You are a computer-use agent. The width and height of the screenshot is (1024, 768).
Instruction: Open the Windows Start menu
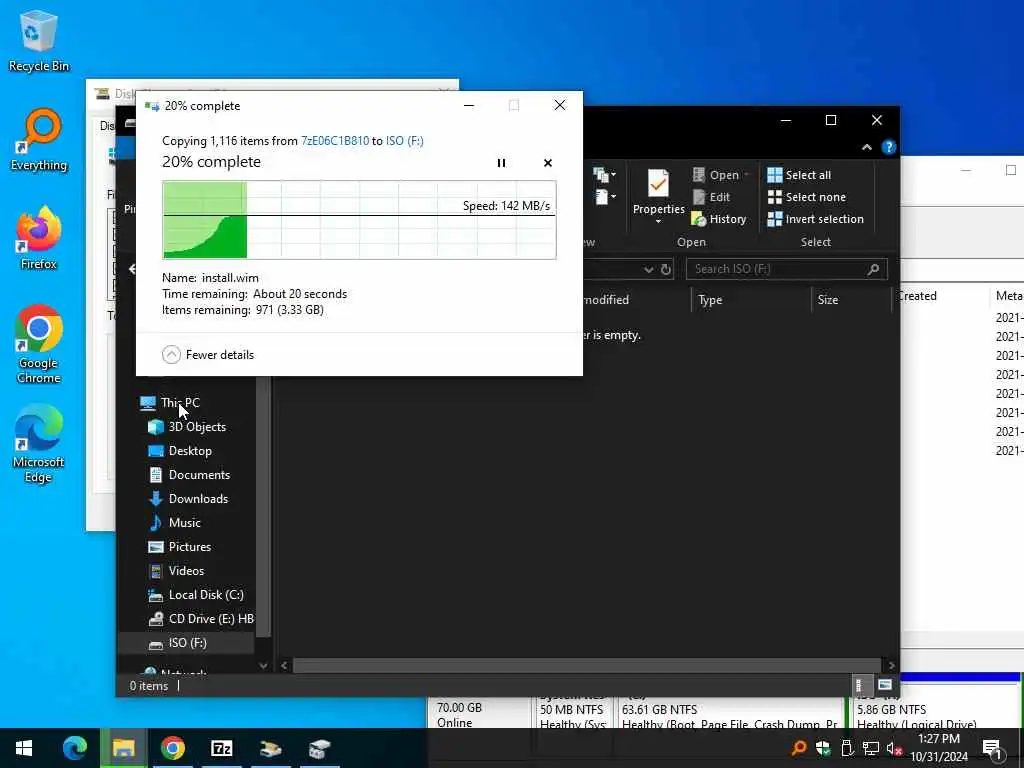coord(24,748)
